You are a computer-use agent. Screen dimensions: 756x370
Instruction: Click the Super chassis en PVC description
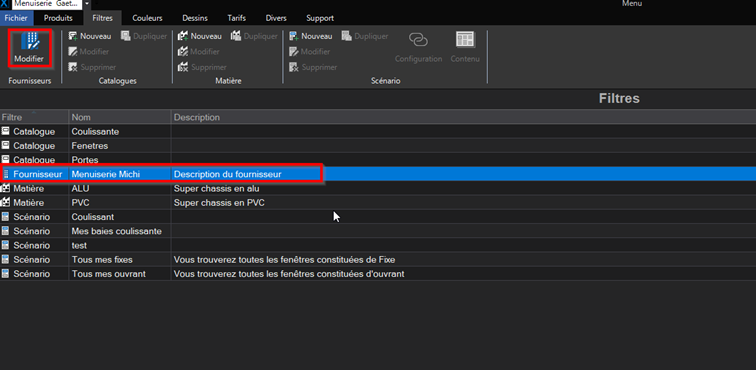219,203
